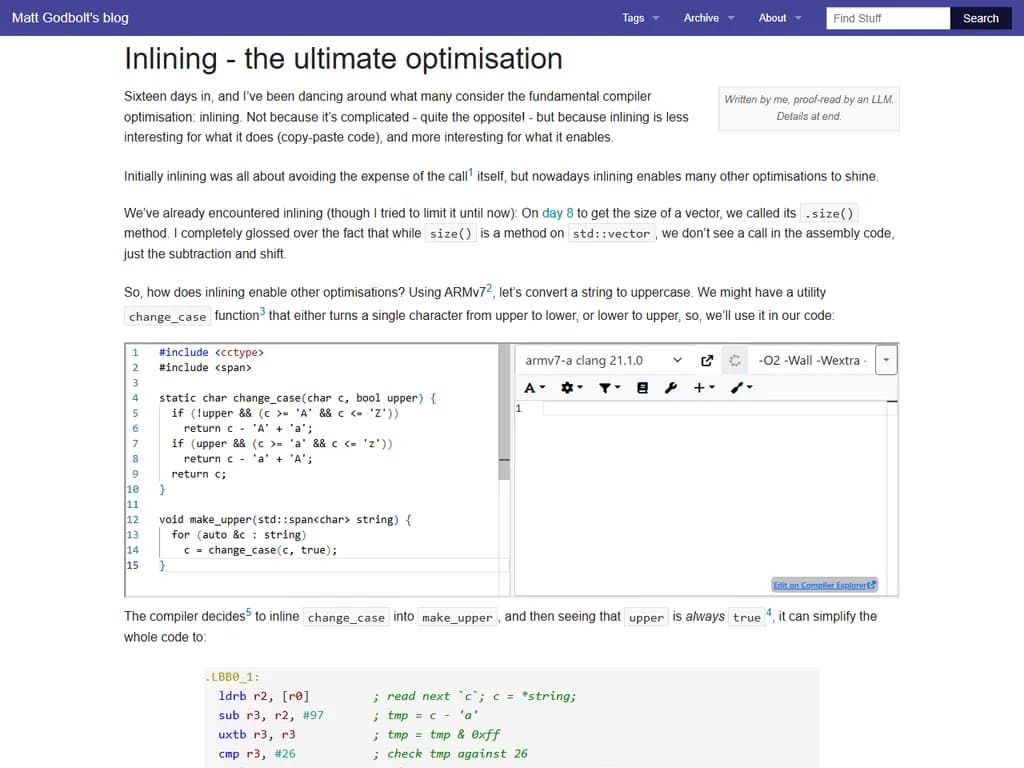Click the plus add-new-pane icon
This screenshot has height=768, width=1024.
click(x=703, y=388)
